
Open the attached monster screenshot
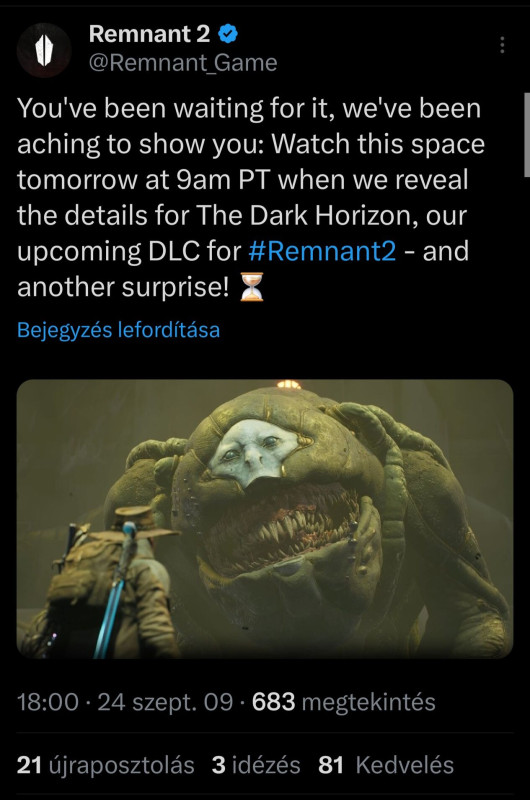(x=265, y=519)
